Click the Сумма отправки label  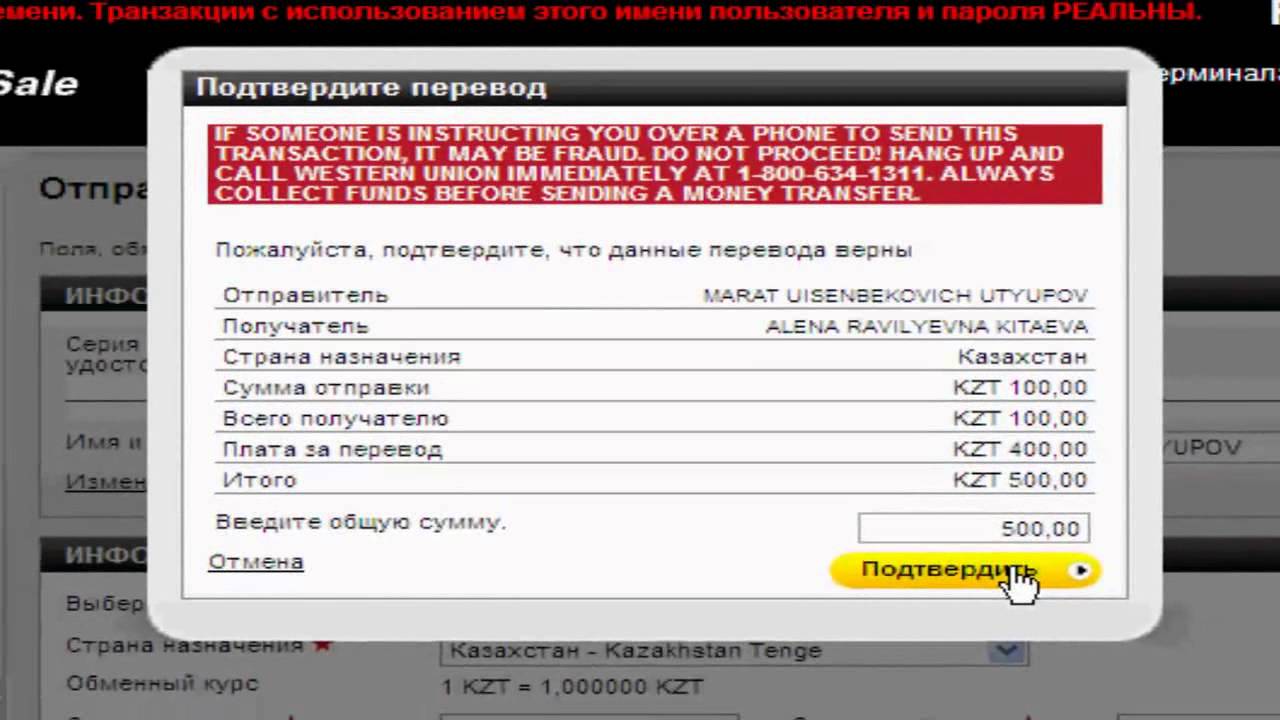click(x=326, y=388)
